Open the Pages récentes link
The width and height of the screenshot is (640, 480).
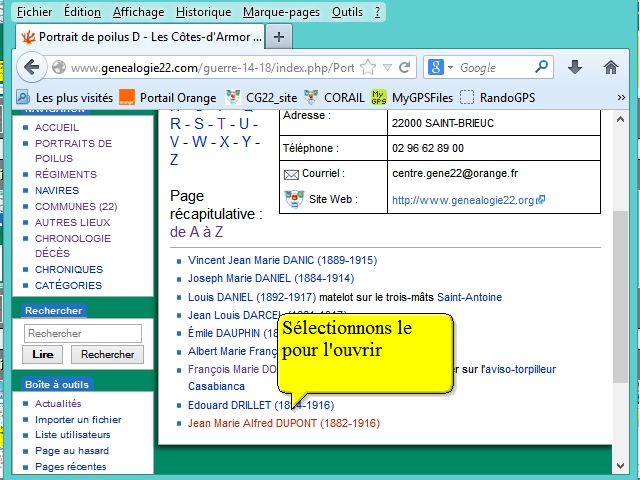pyautogui.click(x=71, y=466)
